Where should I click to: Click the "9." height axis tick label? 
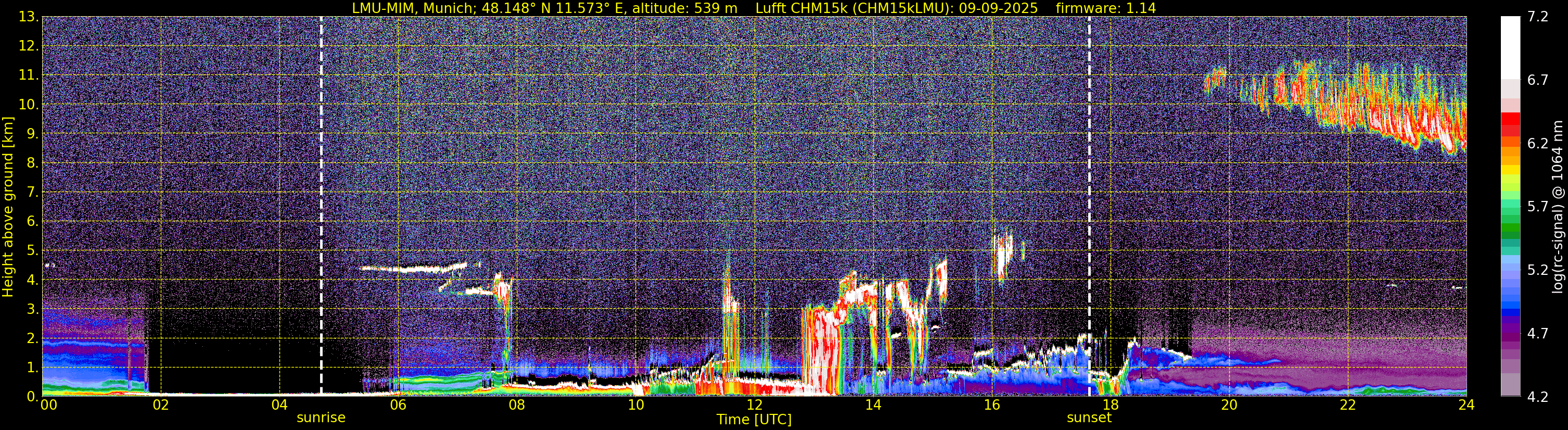tap(32, 133)
